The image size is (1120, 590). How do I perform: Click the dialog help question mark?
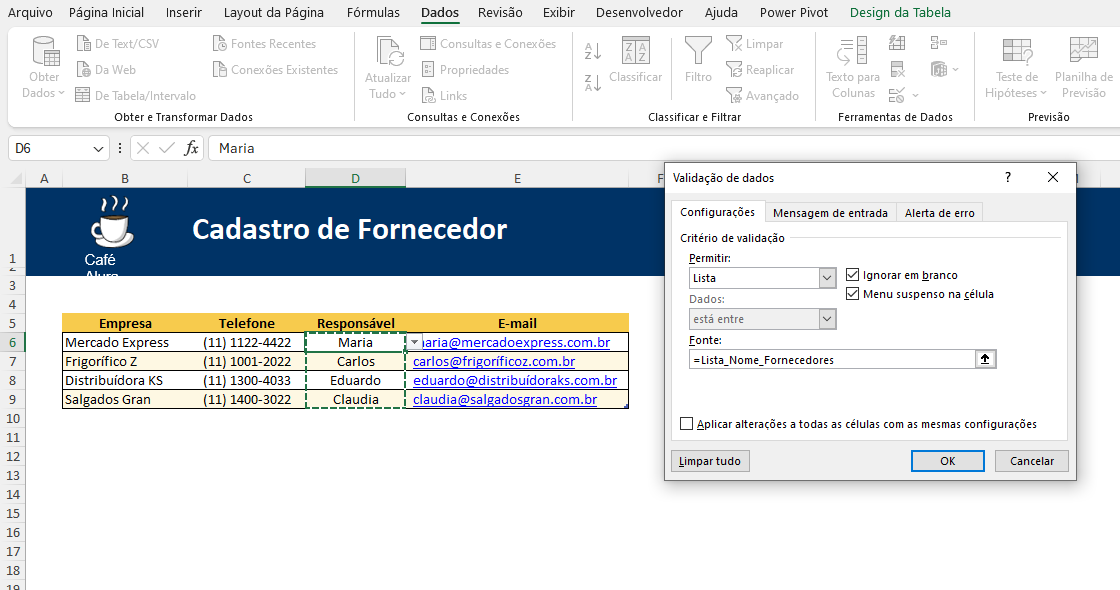(x=1008, y=177)
